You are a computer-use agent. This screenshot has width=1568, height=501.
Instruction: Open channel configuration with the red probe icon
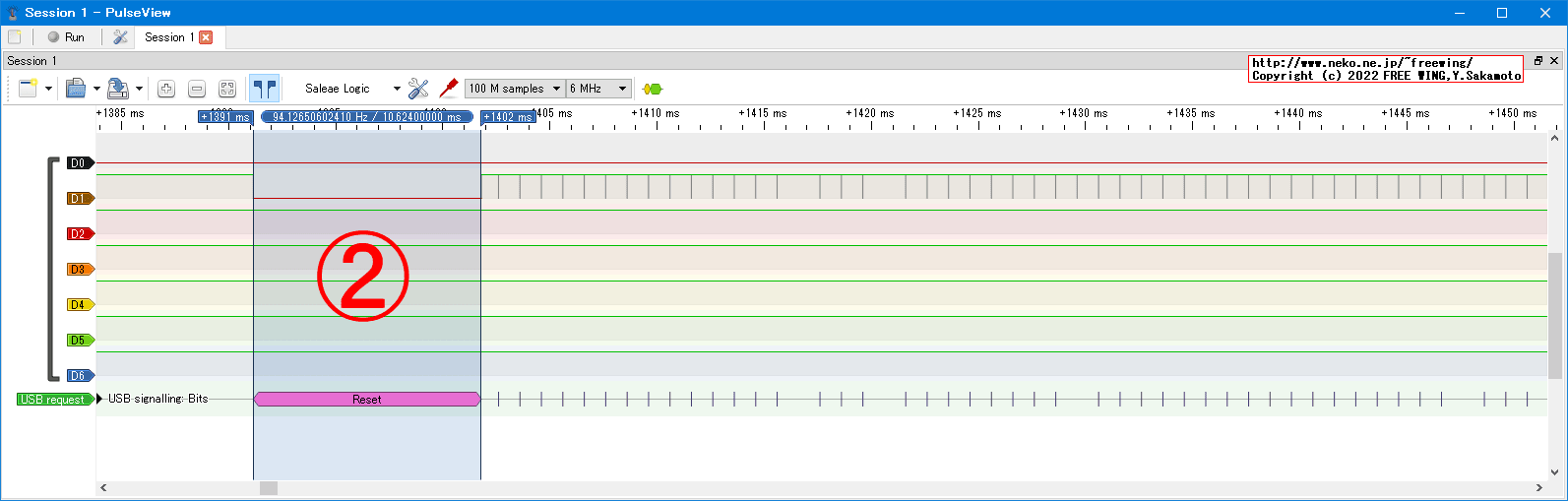click(x=449, y=89)
